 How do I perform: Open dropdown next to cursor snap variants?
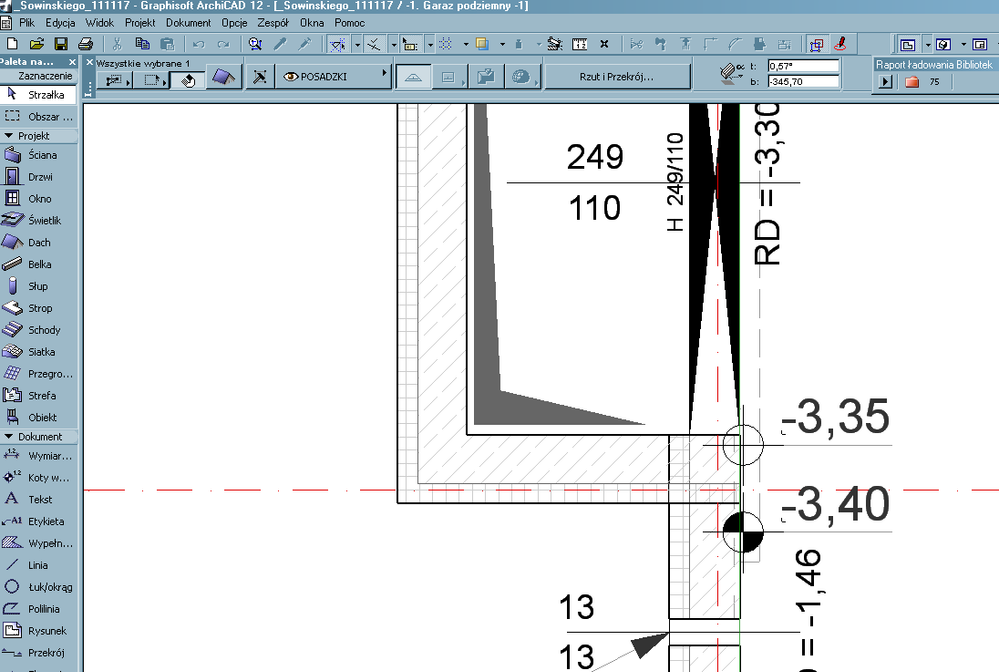[x=431, y=45]
